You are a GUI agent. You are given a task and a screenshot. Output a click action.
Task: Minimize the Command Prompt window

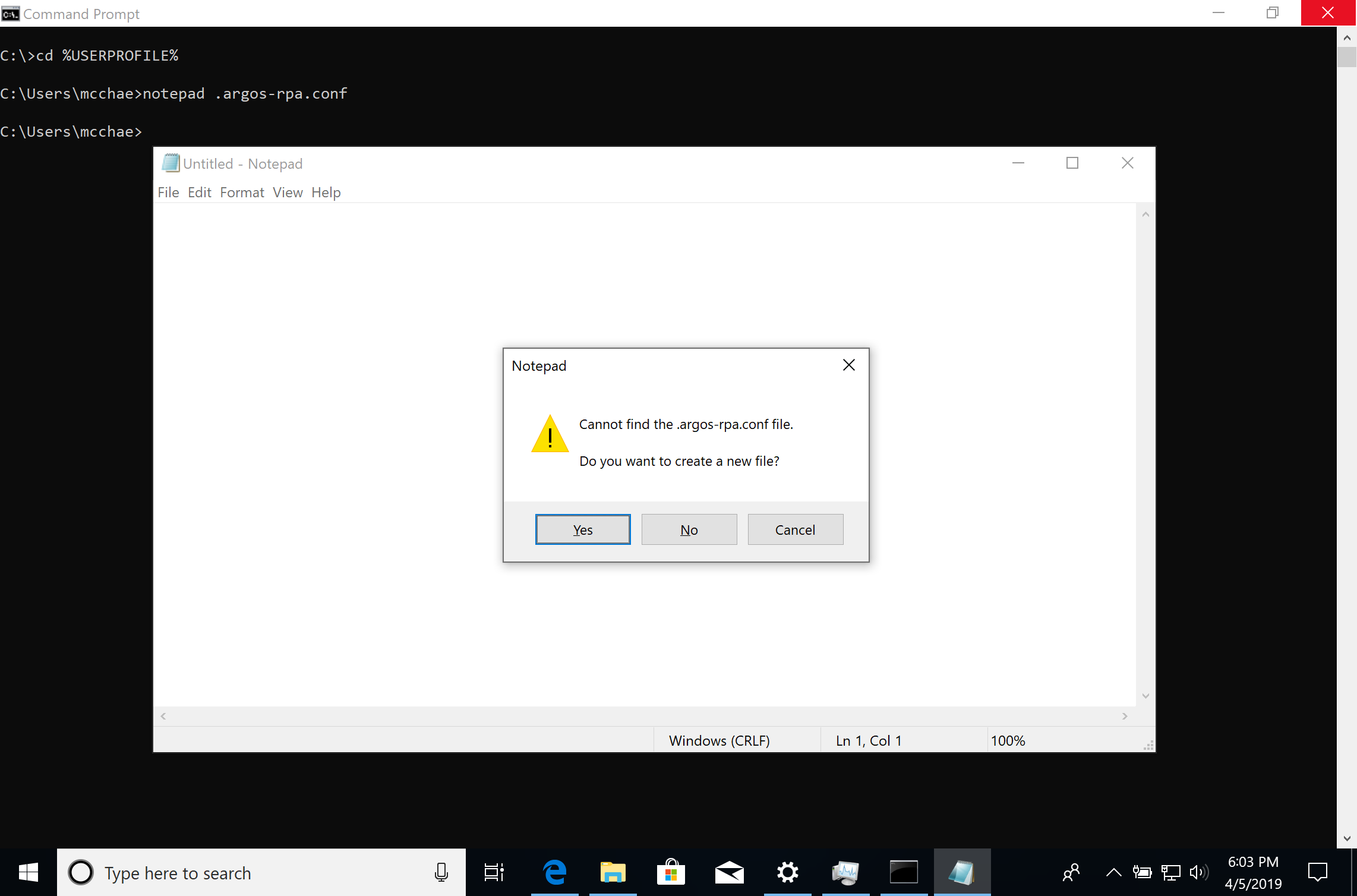1219,12
